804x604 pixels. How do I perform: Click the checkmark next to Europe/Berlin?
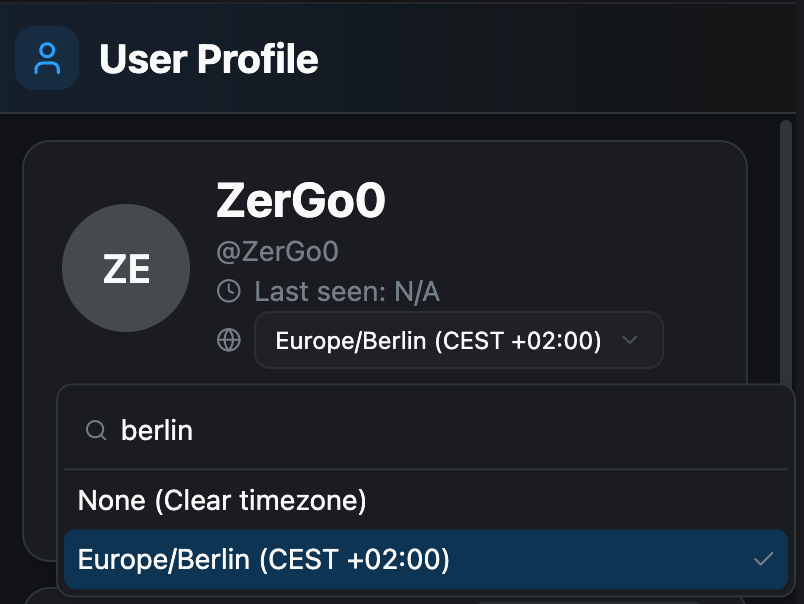[766, 559]
